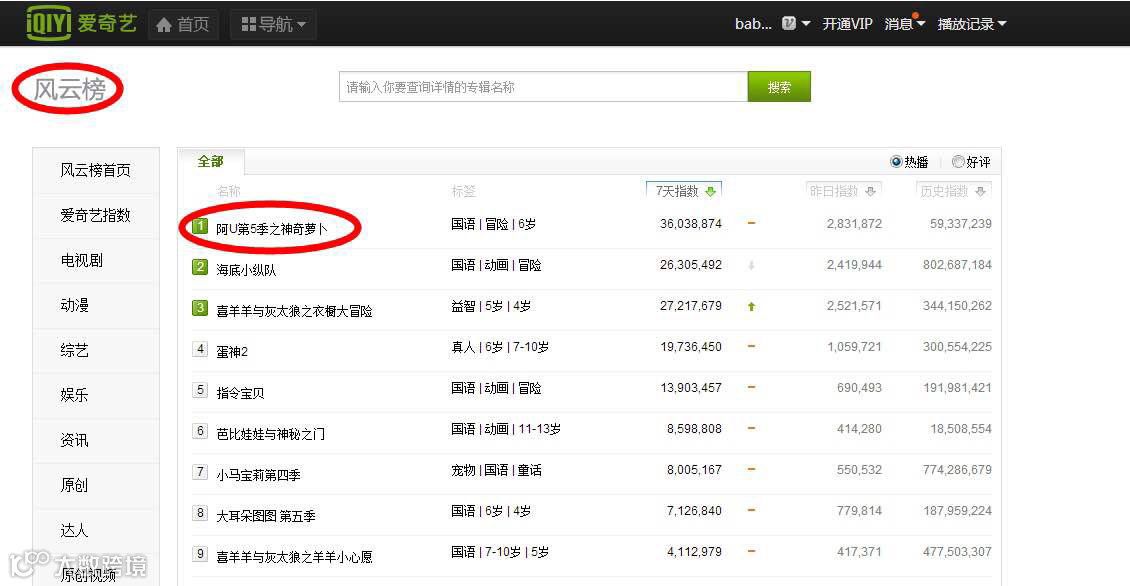The height and width of the screenshot is (586, 1130).
Task: Click the iQIYI logo
Action: tap(81, 23)
